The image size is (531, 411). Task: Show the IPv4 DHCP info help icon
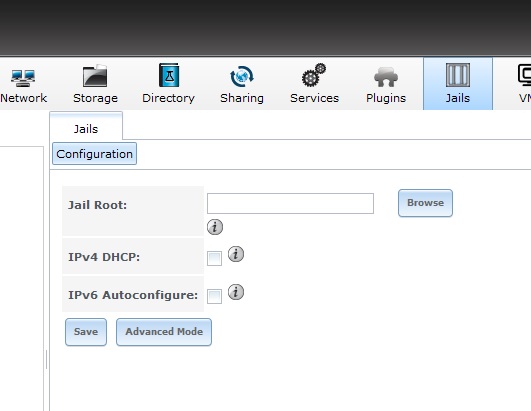point(236,254)
